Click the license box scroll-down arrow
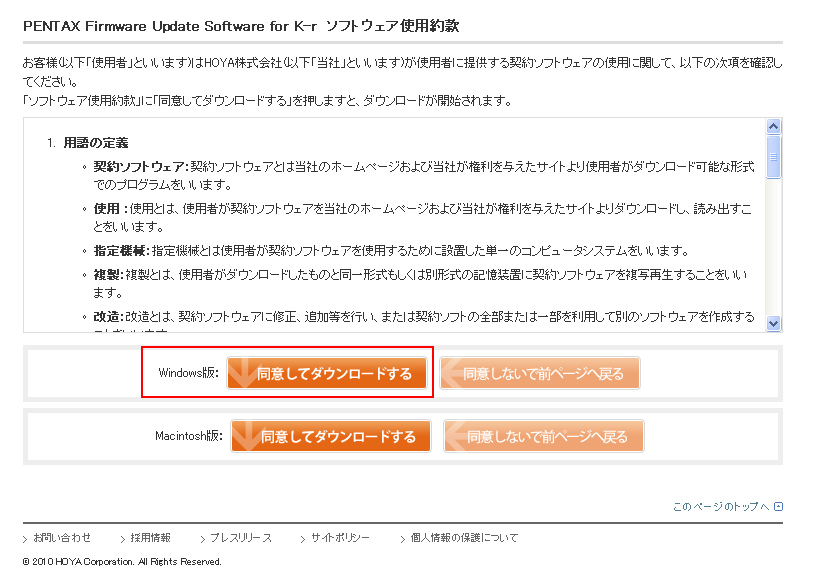 click(773, 324)
